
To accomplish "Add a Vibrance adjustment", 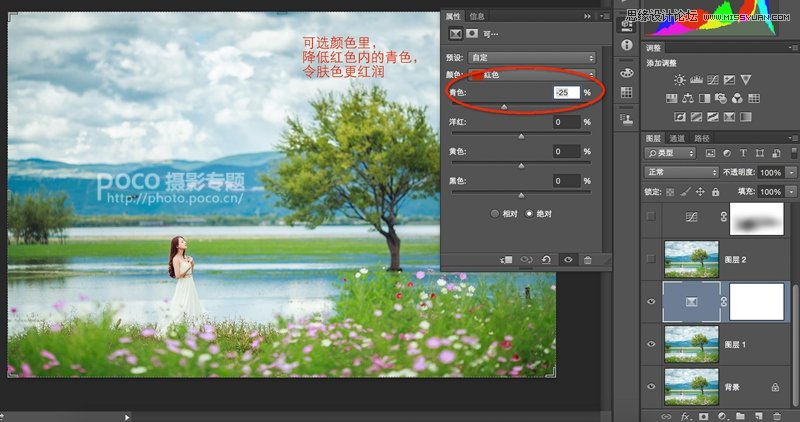I will click(746, 80).
